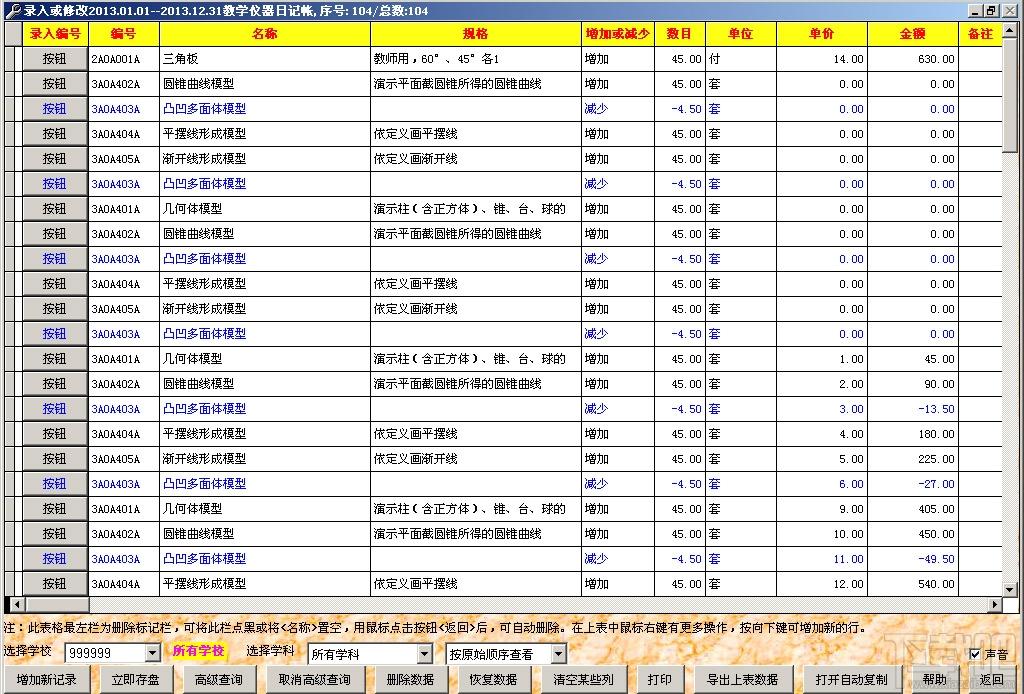Click the 按钮 button in the 540.00 amount row
The width and height of the screenshot is (1024, 694).
click(55, 584)
